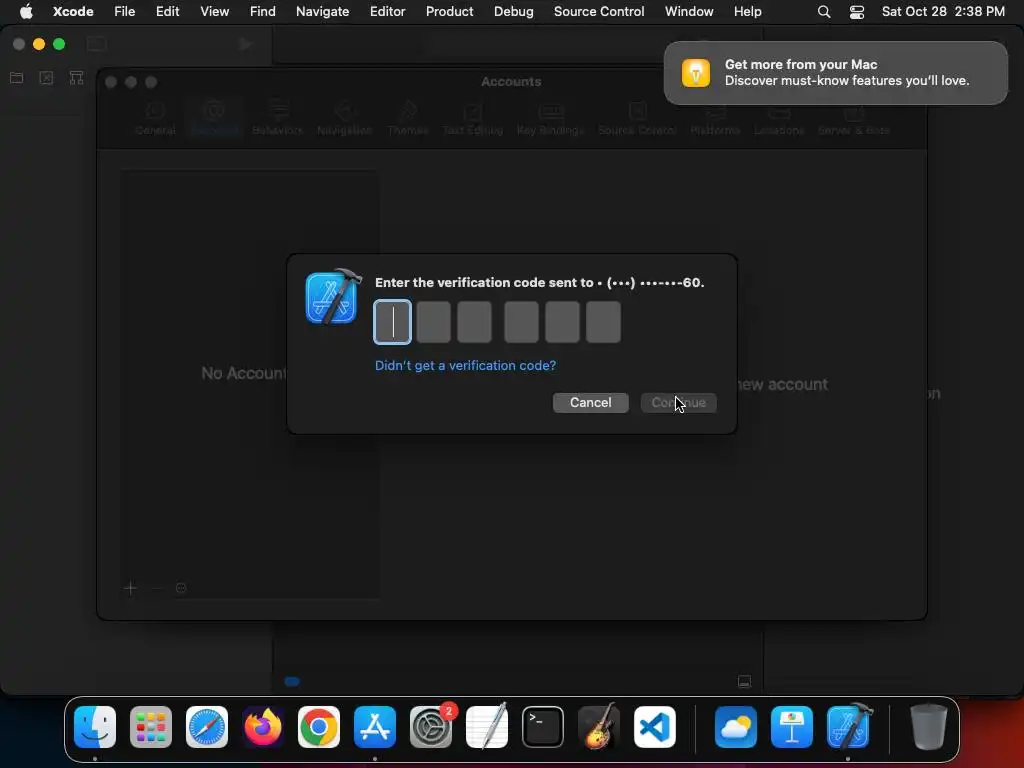Select Behaviors tab in settings window
This screenshot has height=768, width=1024.
[x=278, y=119]
